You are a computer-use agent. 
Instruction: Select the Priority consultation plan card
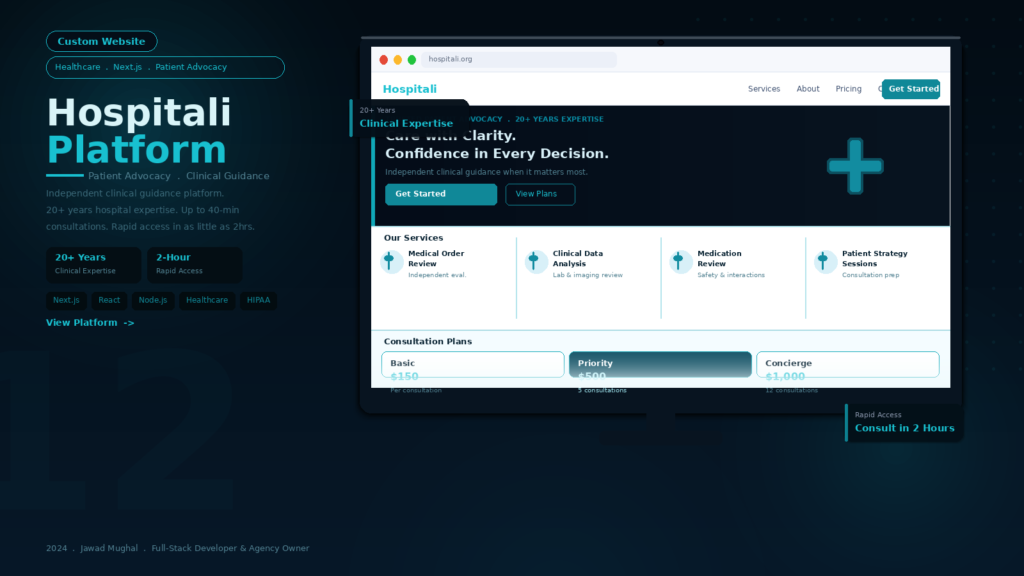[x=660, y=364]
